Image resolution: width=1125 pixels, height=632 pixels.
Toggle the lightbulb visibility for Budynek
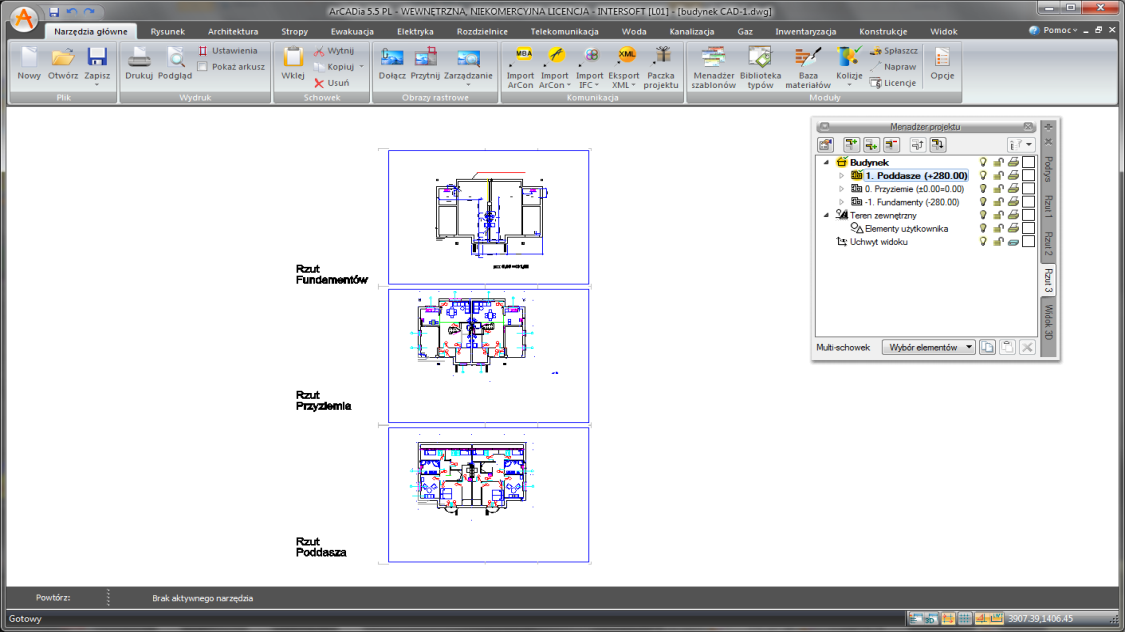[983, 162]
